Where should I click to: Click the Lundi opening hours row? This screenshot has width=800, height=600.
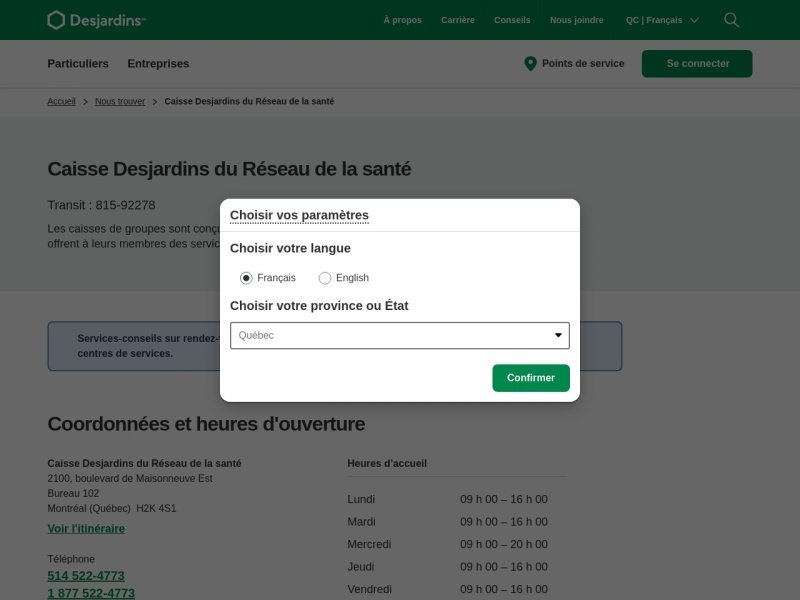coord(447,499)
